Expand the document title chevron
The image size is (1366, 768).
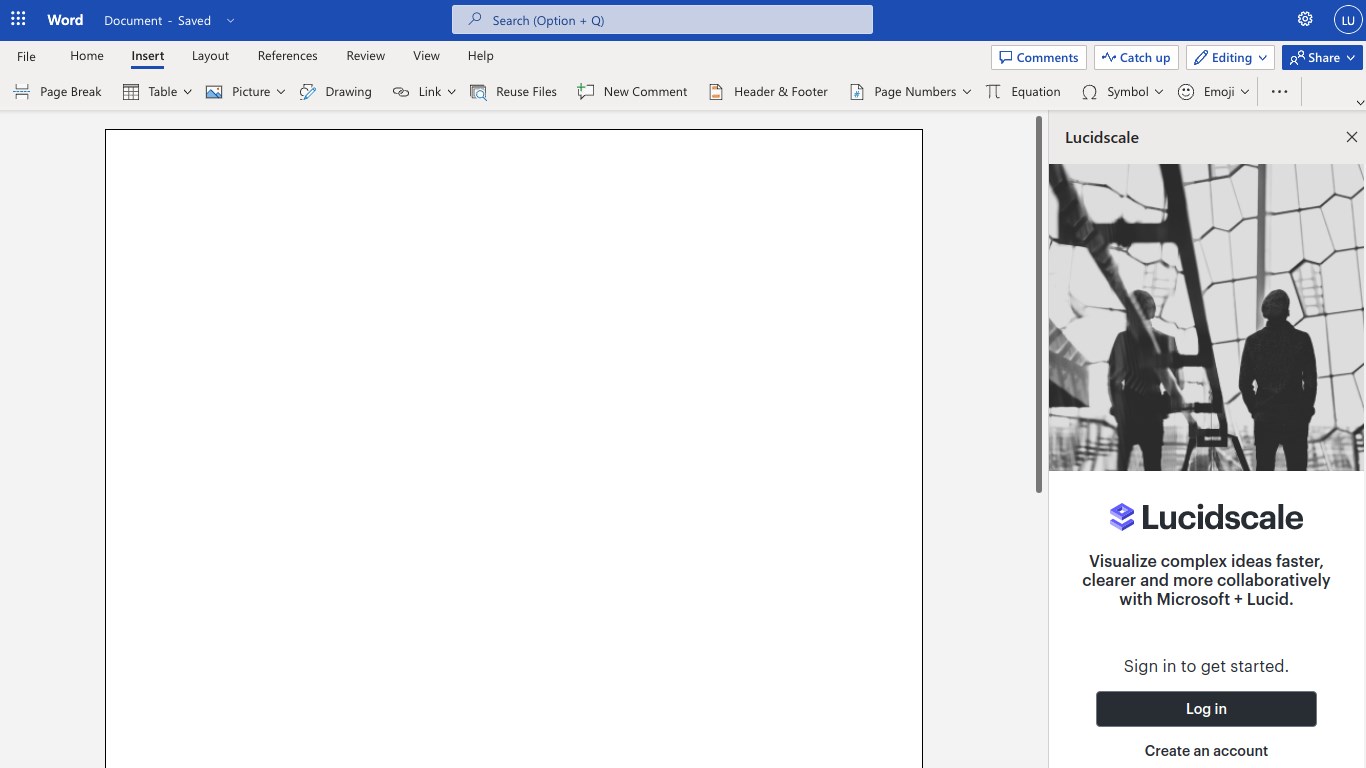(x=231, y=20)
